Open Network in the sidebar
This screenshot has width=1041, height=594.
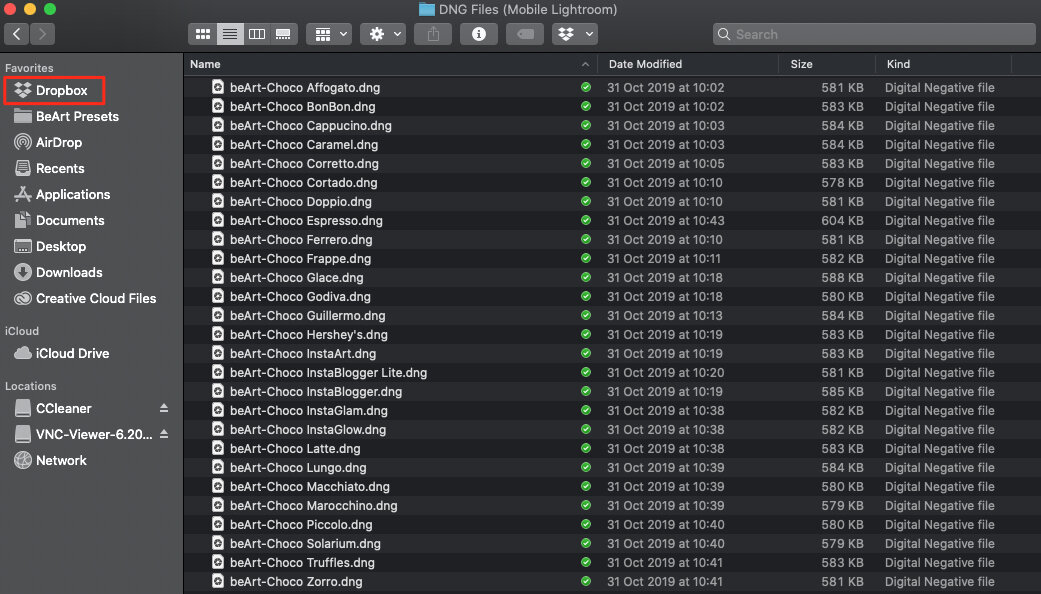(x=50, y=461)
